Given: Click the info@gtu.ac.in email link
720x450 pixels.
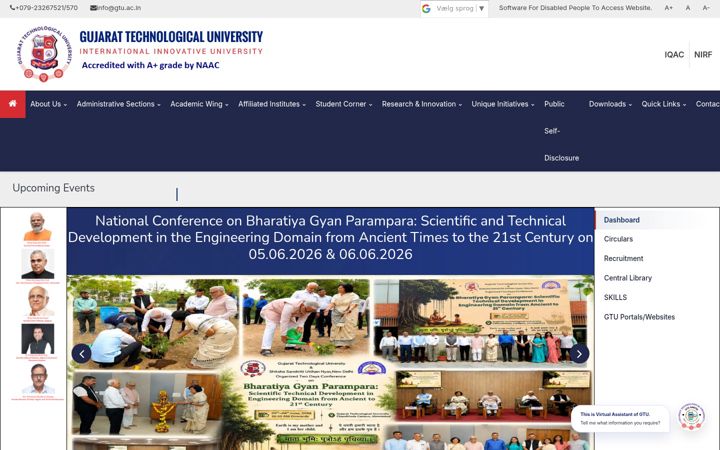Looking at the screenshot, I should pyautogui.click(x=116, y=8).
